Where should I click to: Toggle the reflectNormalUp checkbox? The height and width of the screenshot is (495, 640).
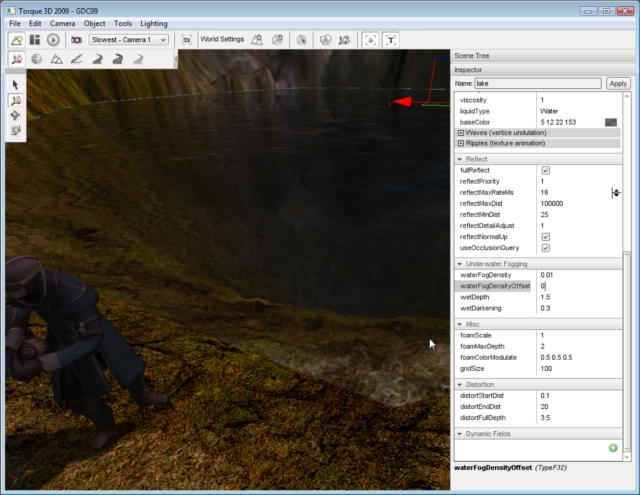coord(545,237)
